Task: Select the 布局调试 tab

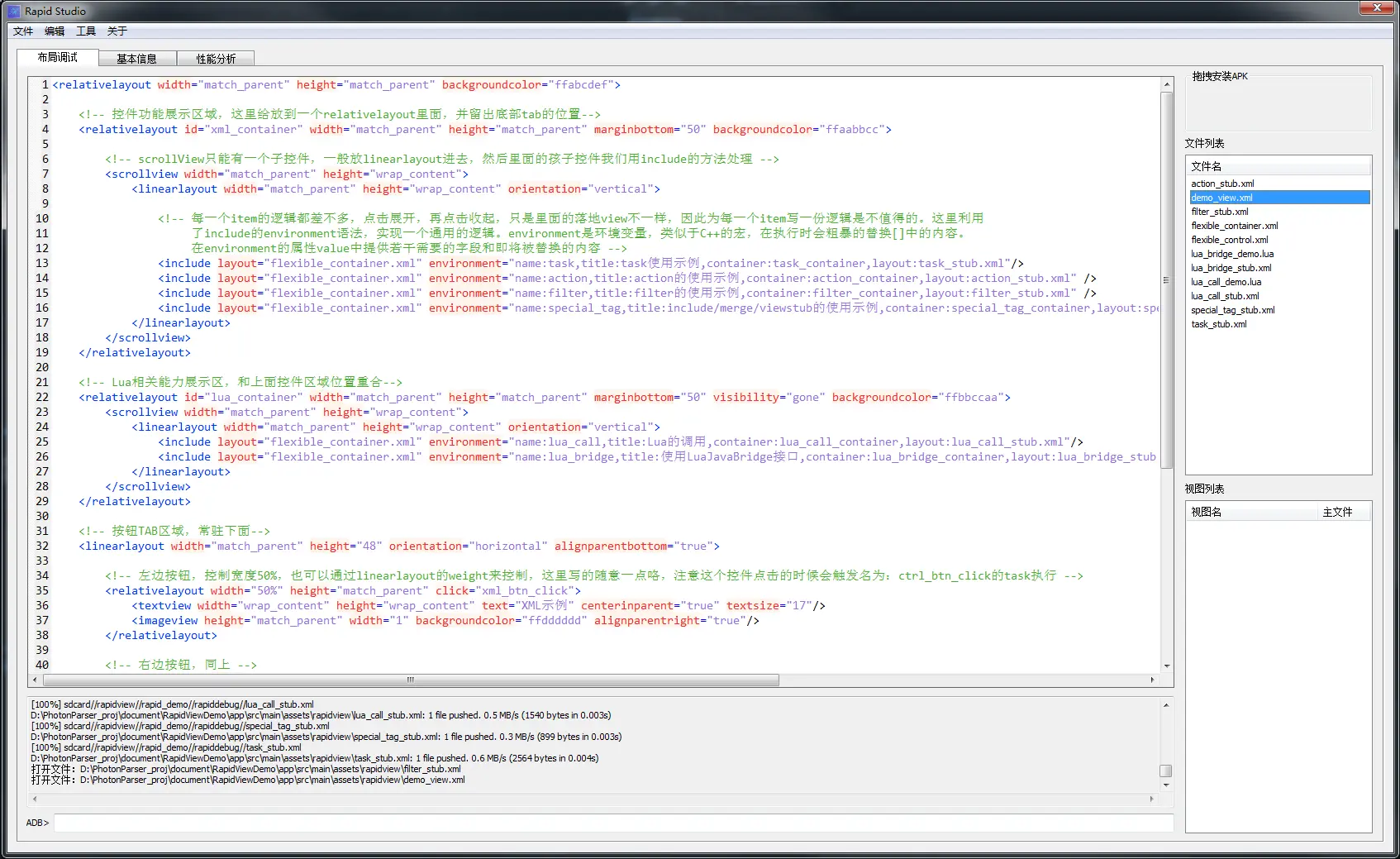Action: (58, 57)
